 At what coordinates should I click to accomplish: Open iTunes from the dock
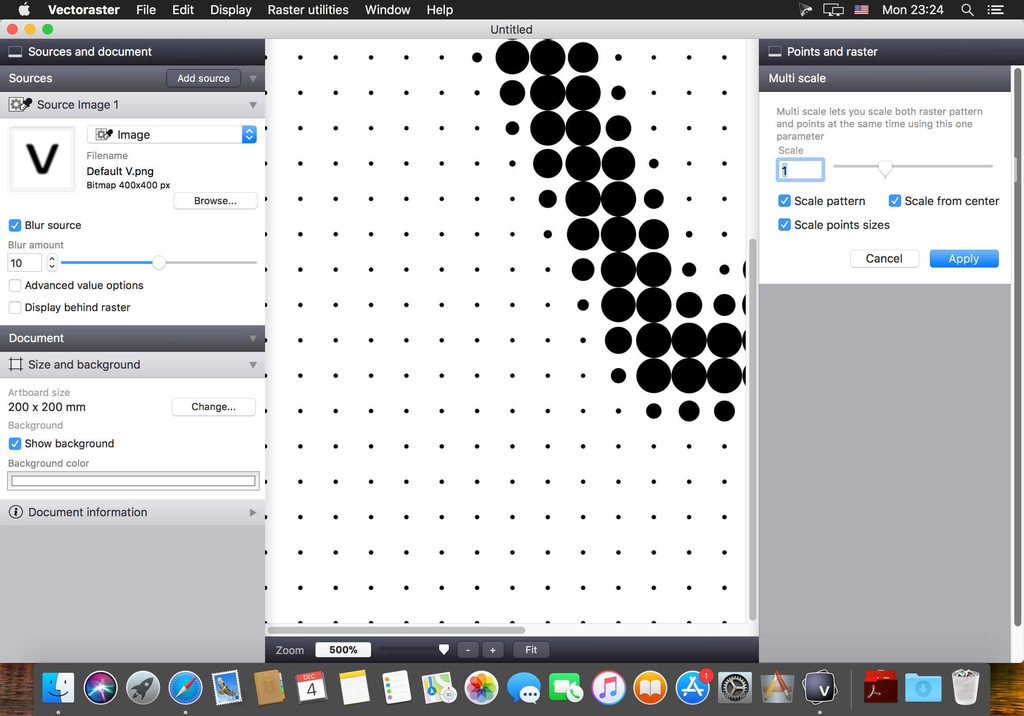(x=608, y=688)
